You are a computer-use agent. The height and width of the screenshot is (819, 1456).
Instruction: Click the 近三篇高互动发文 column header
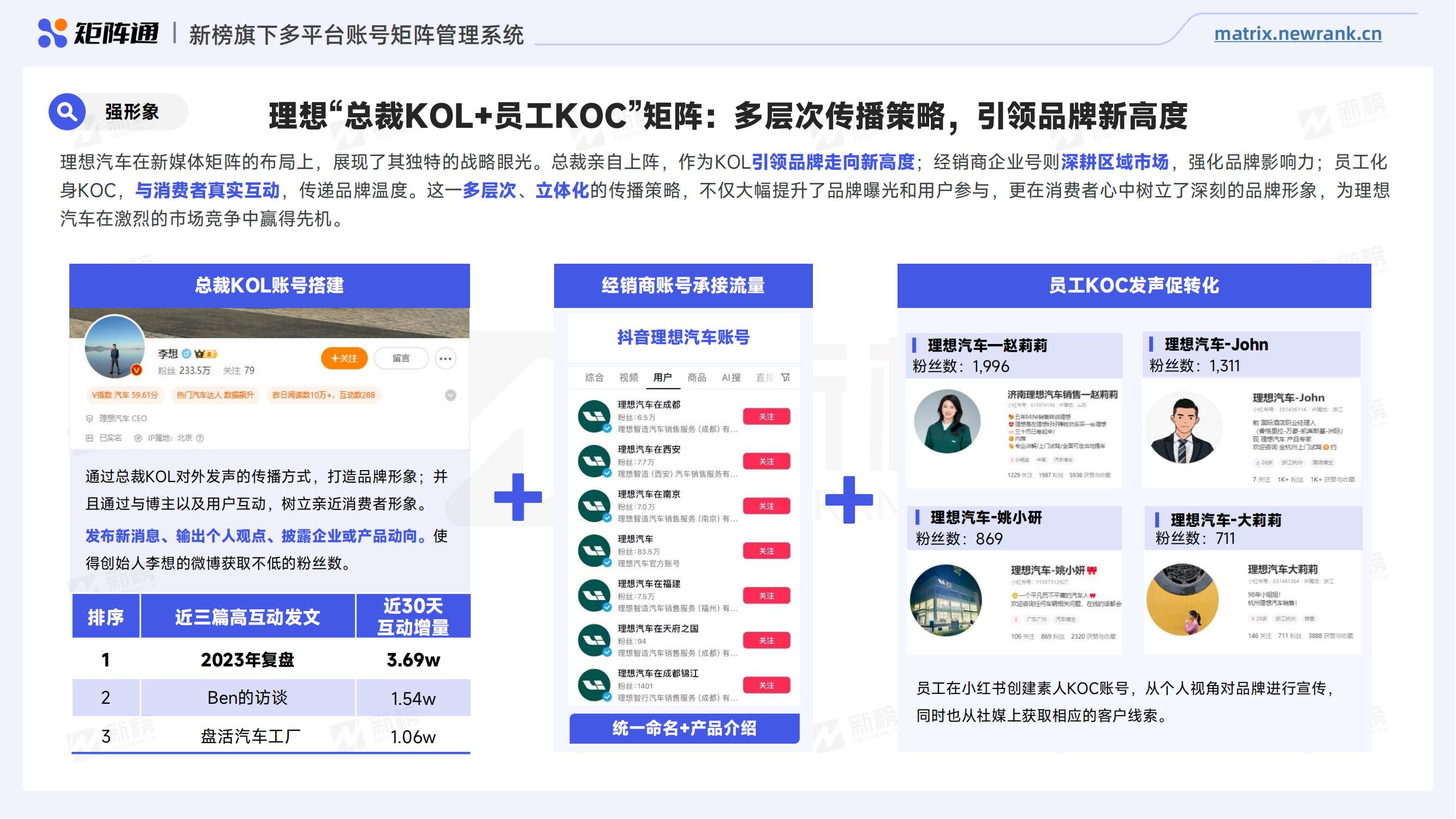[247, 616]
